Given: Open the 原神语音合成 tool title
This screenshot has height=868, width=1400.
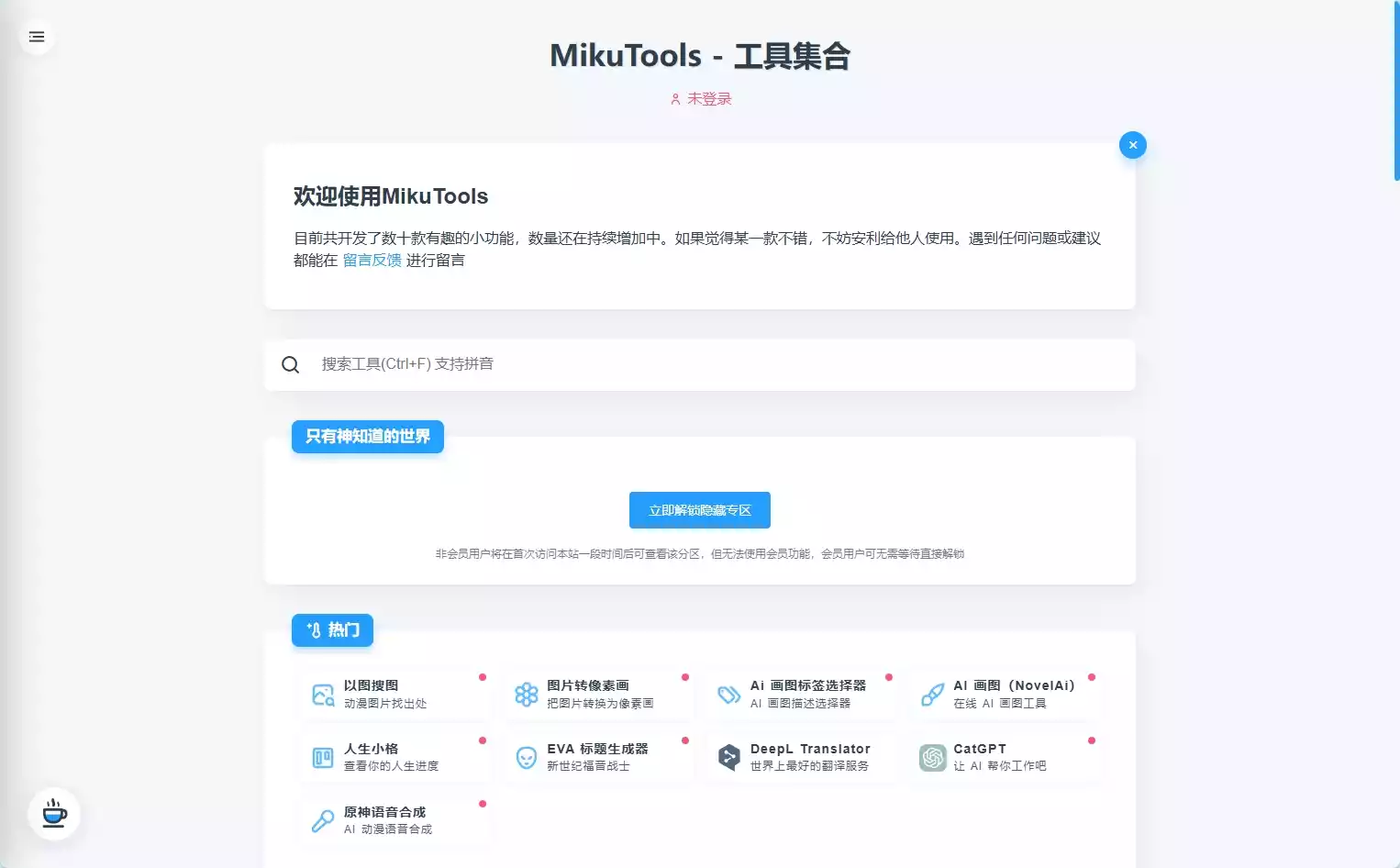Looking at the screenshot, I should [385, 812].
